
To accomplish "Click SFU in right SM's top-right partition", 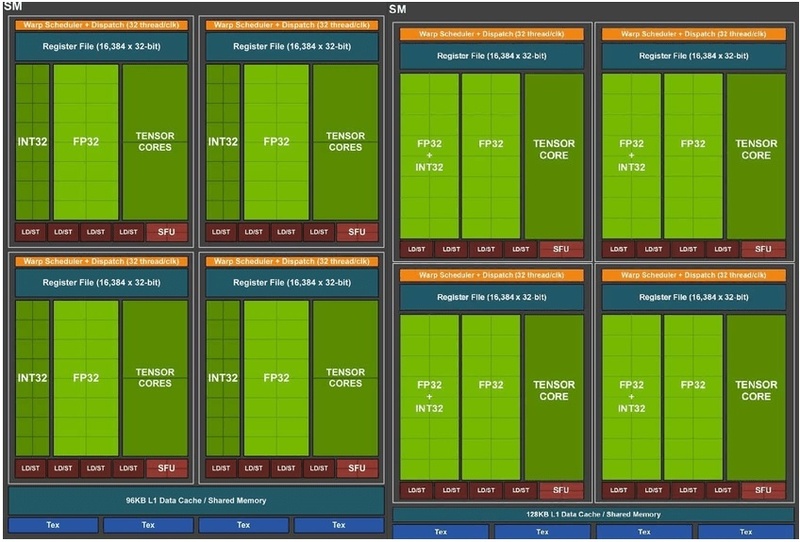I will (763, 249).
